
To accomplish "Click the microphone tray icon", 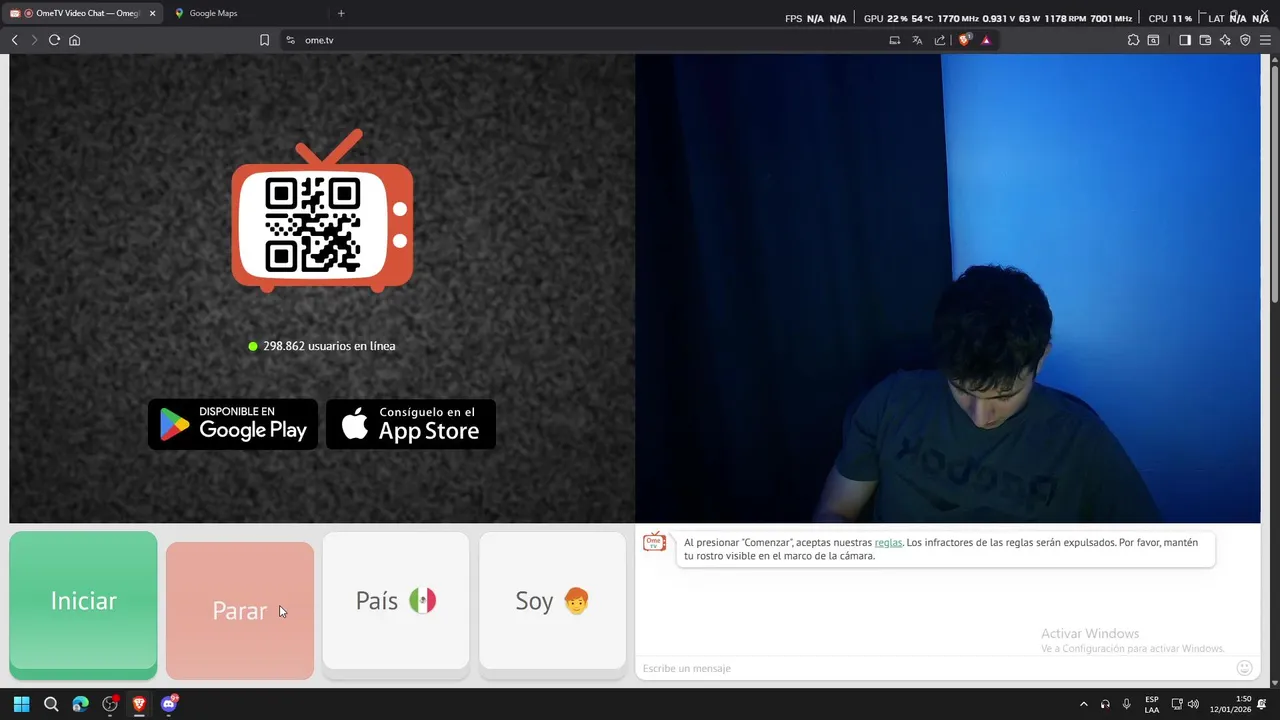I will [1127, 704].
